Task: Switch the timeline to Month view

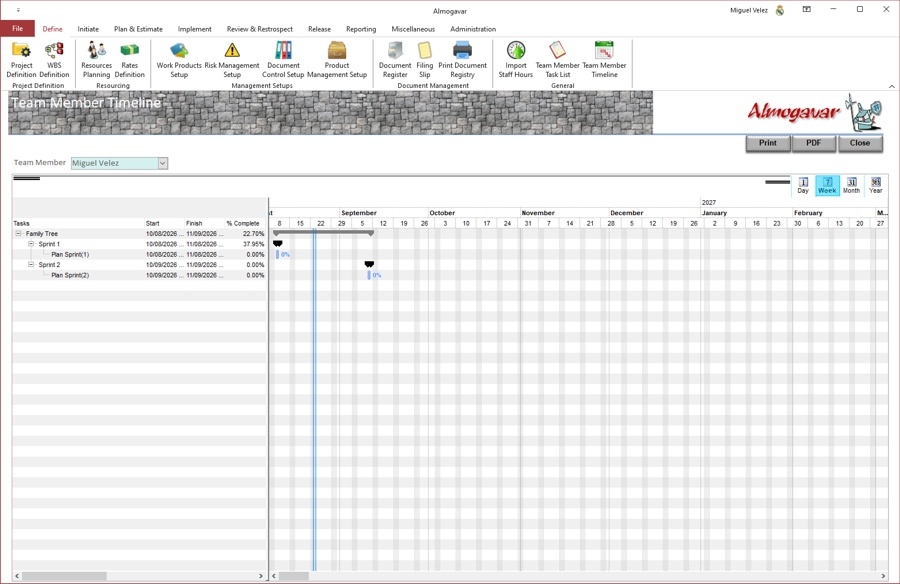Action: pos(851,185)
